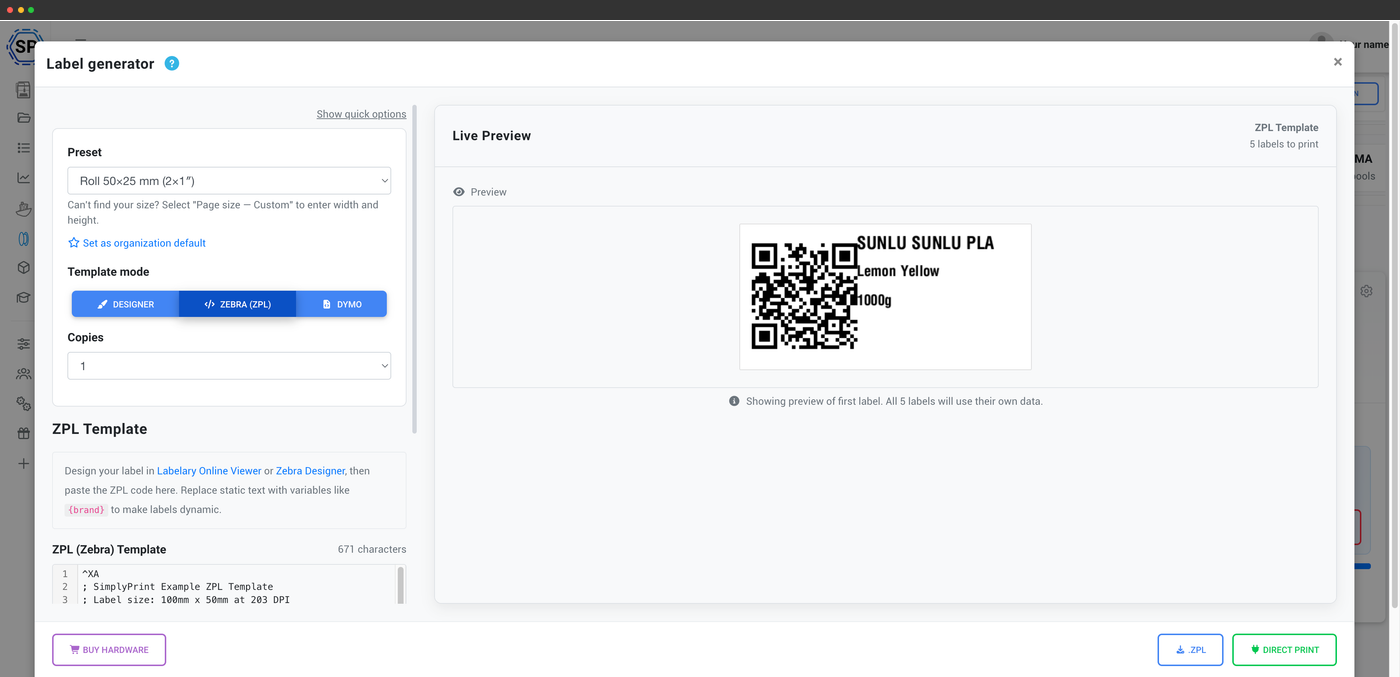Click macOS red close window button
1400x677 pixels.
(10, 9)
